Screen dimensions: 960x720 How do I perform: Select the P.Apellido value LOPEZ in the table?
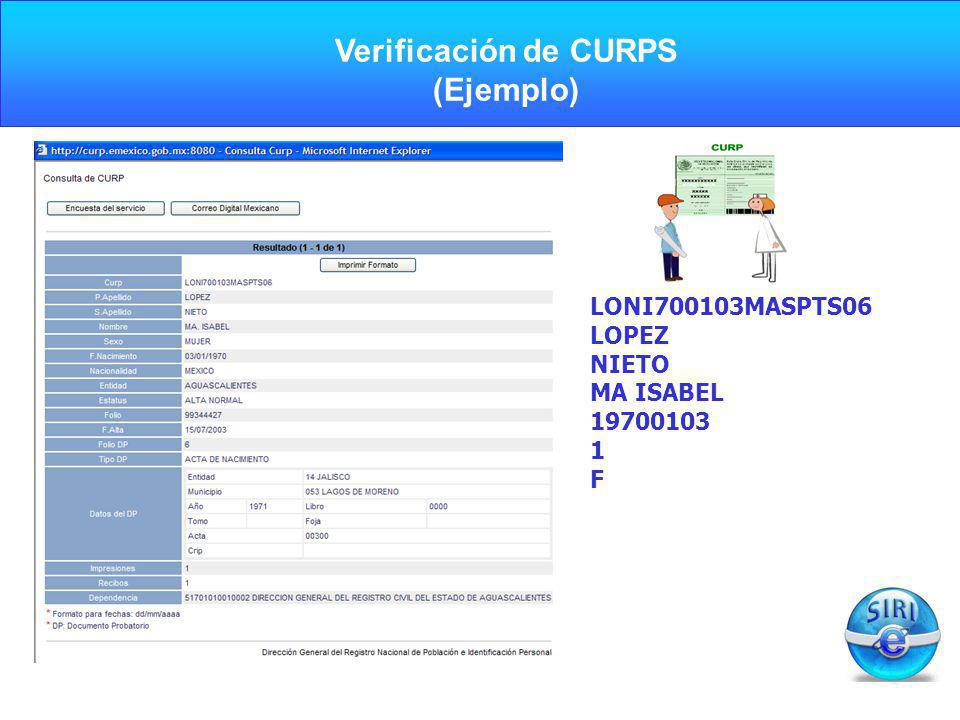pyautogui.click(x=198, y=297)
